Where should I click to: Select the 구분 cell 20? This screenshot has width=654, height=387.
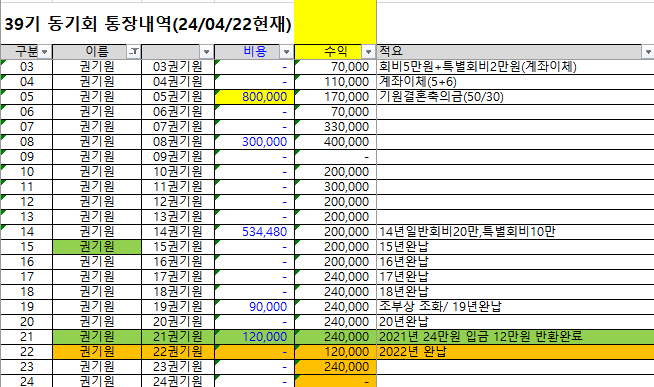26,322
